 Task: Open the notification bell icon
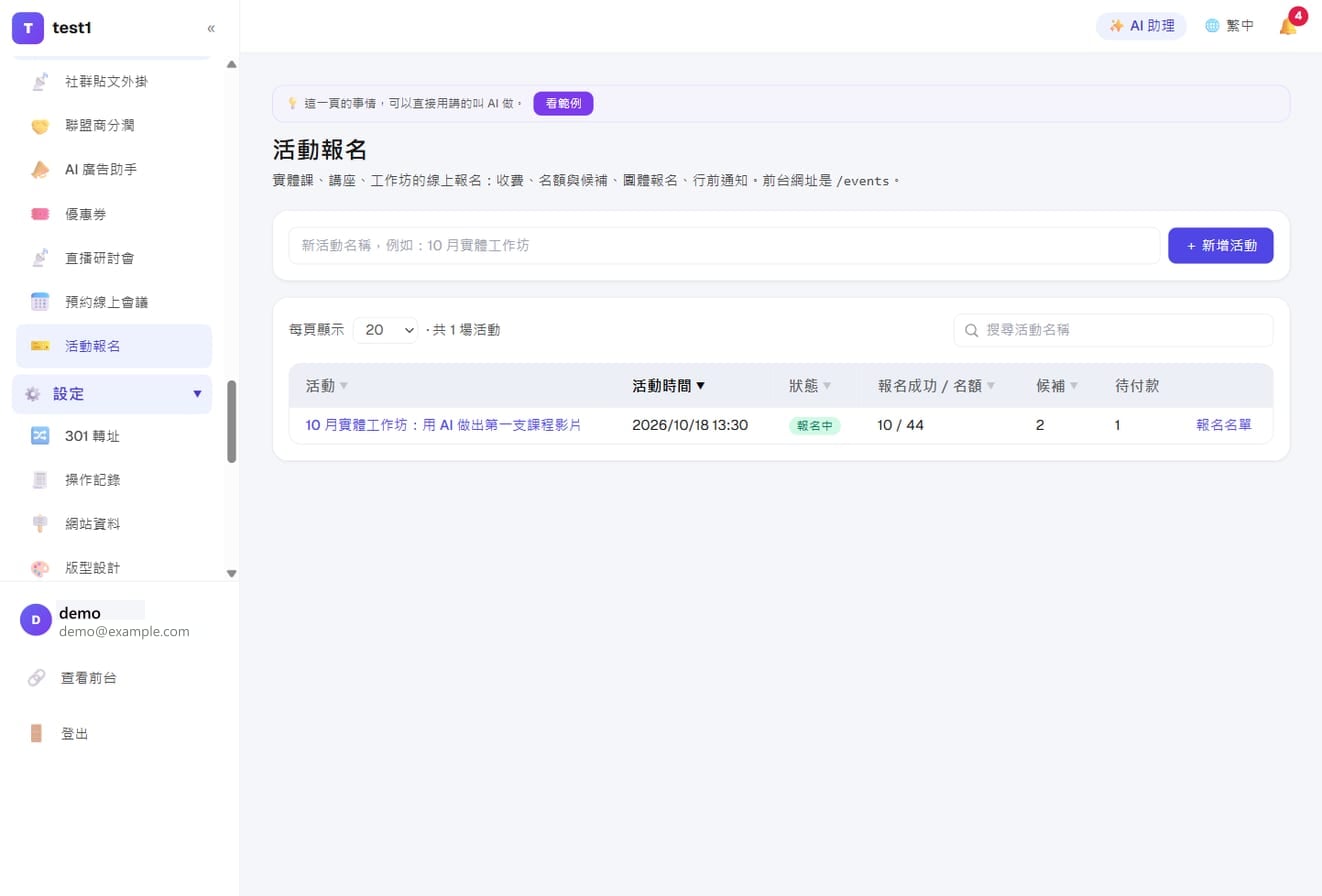[x=1288, y=26]
